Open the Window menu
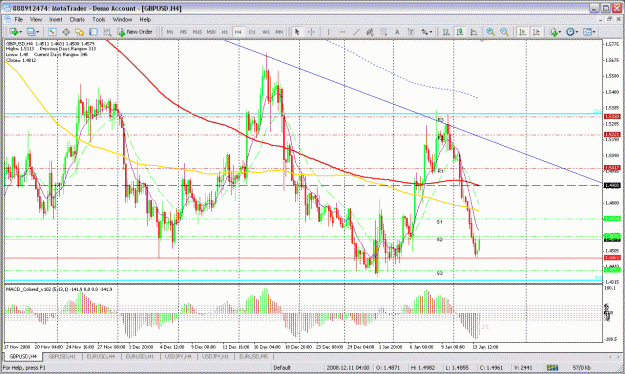625x374 pixels. 122,20
